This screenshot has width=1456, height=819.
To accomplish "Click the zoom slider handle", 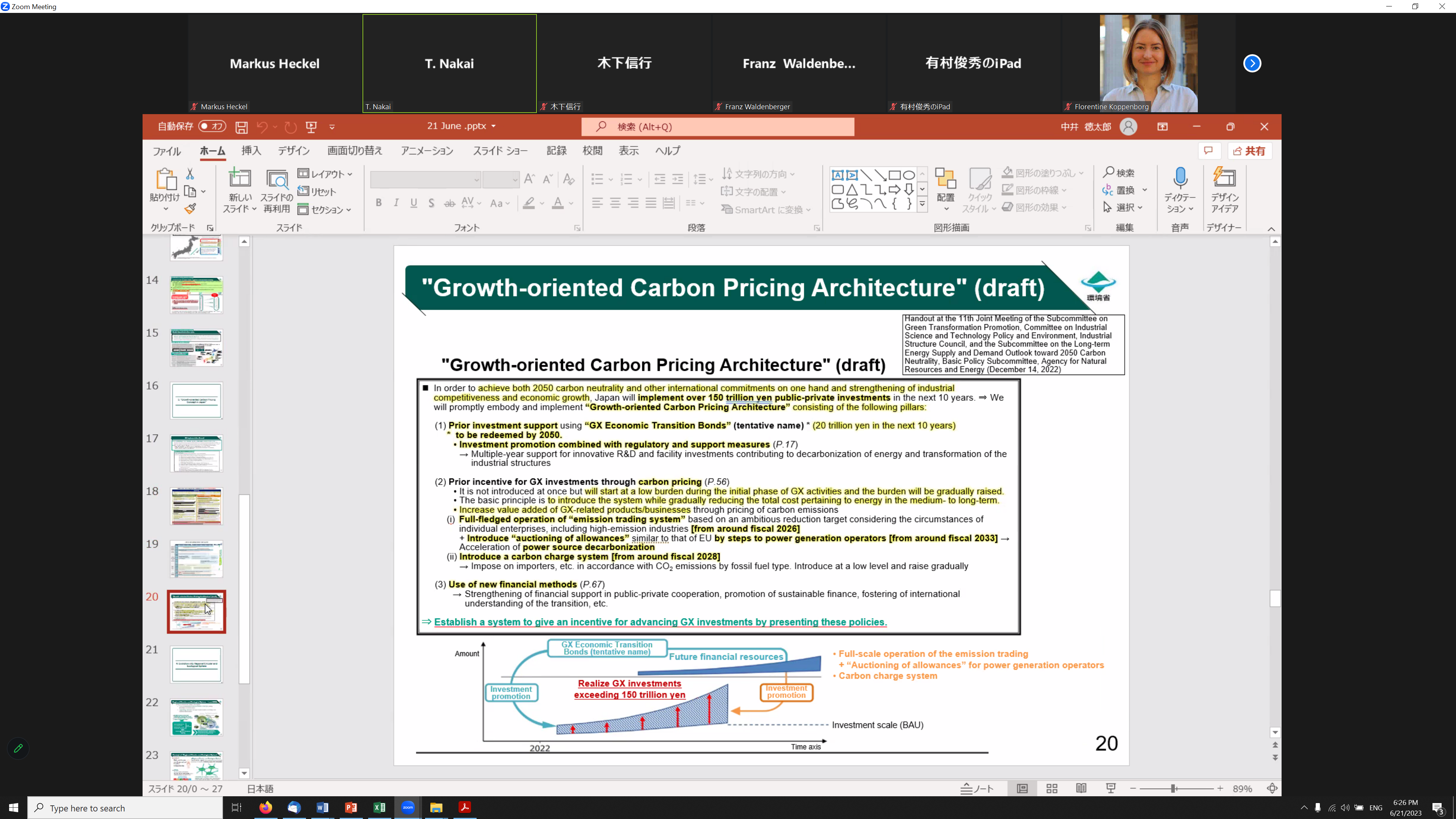I will [x=1174, y=789].
